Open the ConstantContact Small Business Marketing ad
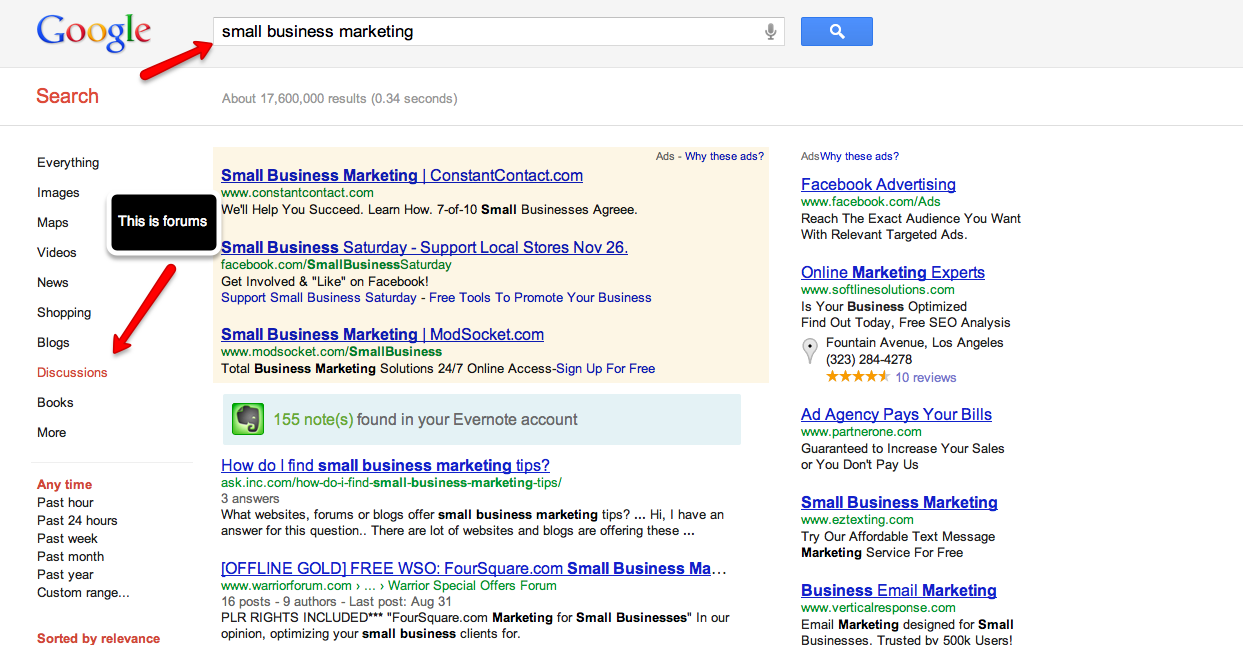 coord(401,176)
